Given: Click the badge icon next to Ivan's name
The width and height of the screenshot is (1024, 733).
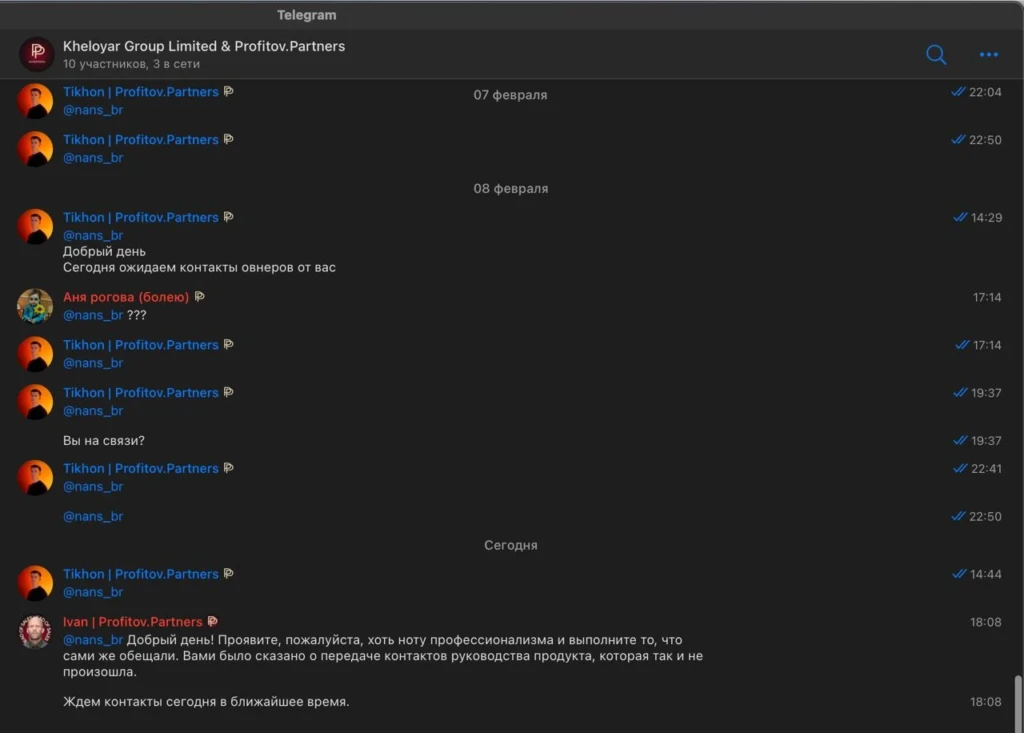Looking at the screenshot, I should [x=213, y=621].
